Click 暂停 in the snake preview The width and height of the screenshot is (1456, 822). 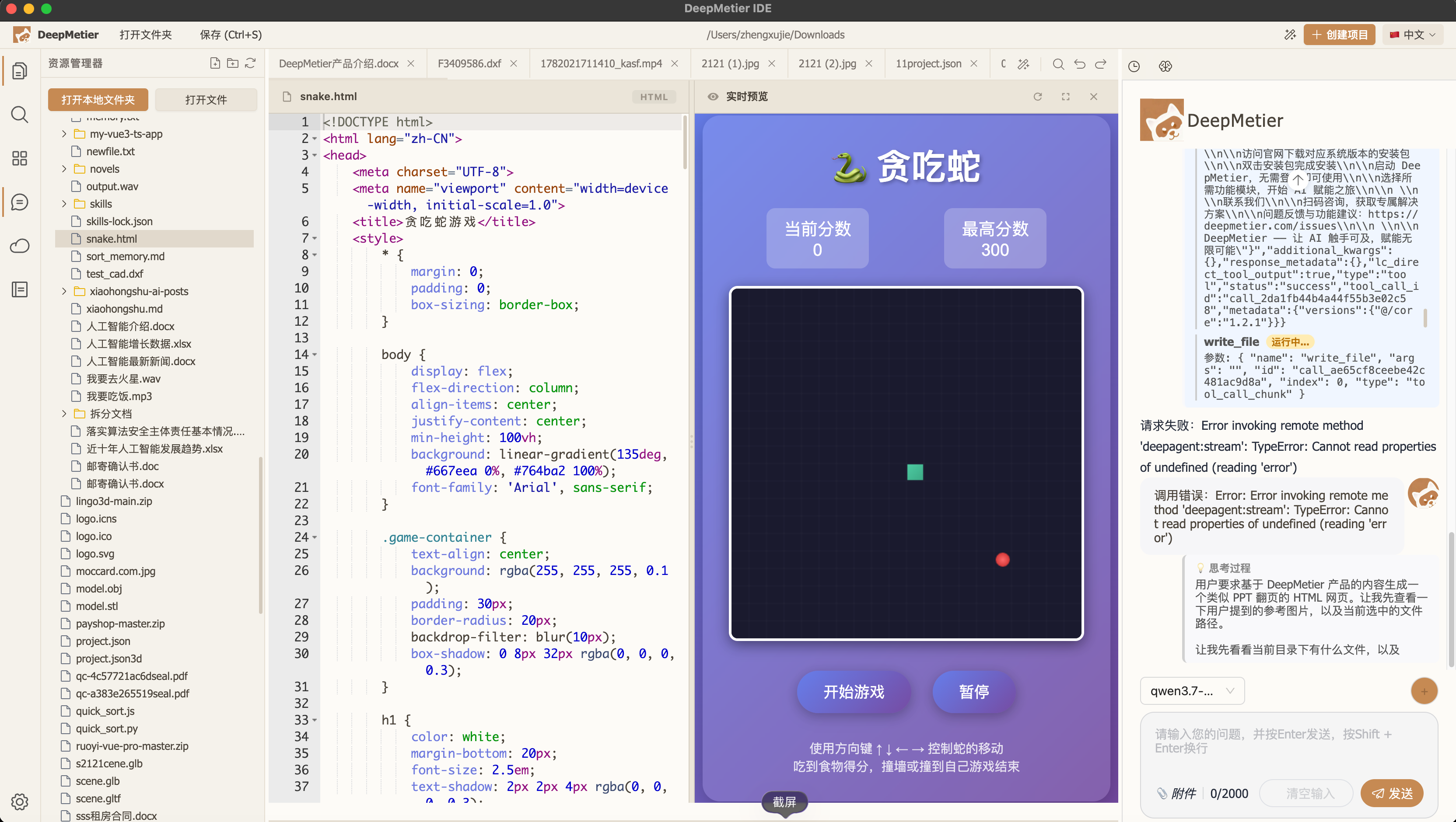coord(973,692)
